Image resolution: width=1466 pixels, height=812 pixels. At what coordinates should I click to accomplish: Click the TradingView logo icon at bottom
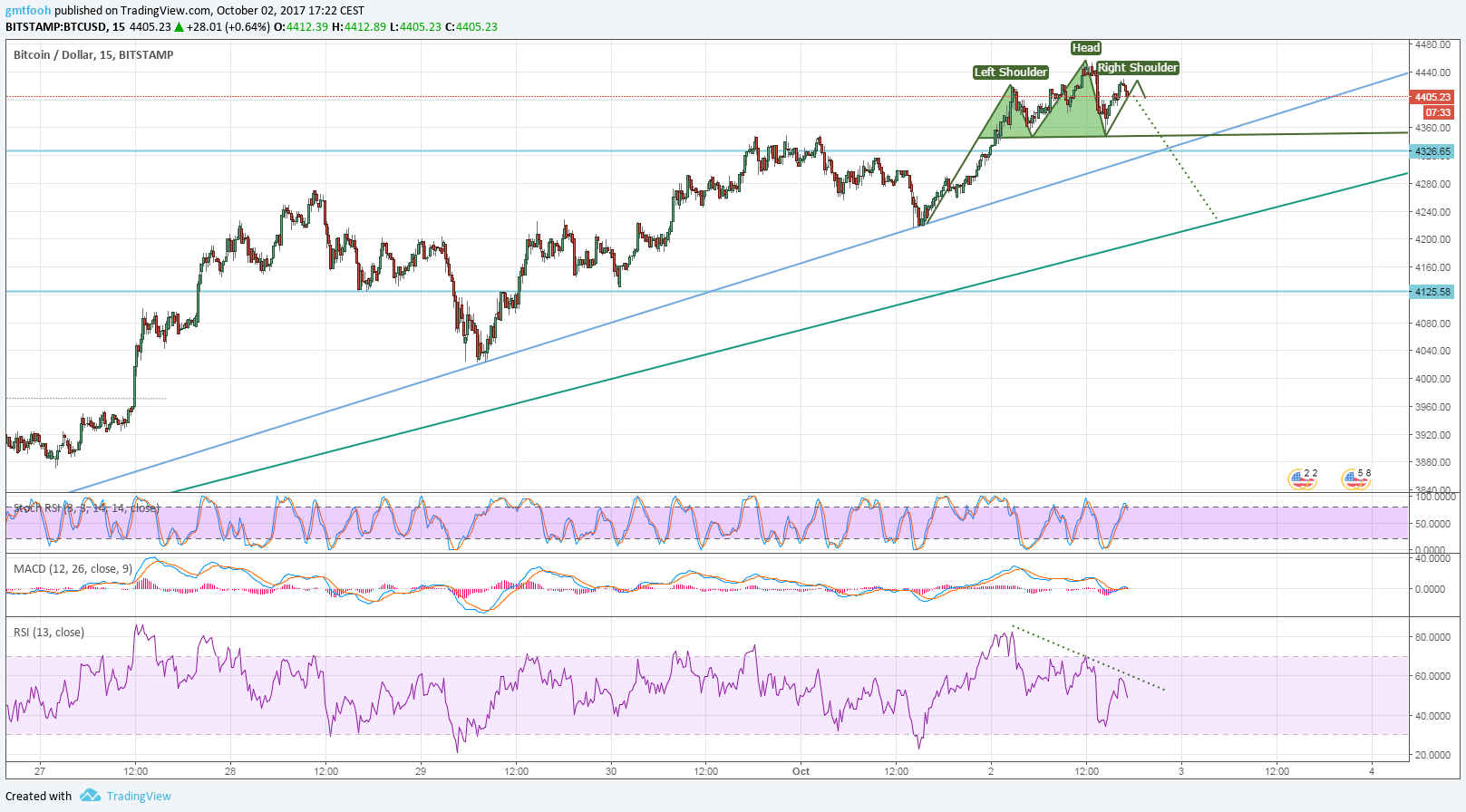[x=90, y=796]
